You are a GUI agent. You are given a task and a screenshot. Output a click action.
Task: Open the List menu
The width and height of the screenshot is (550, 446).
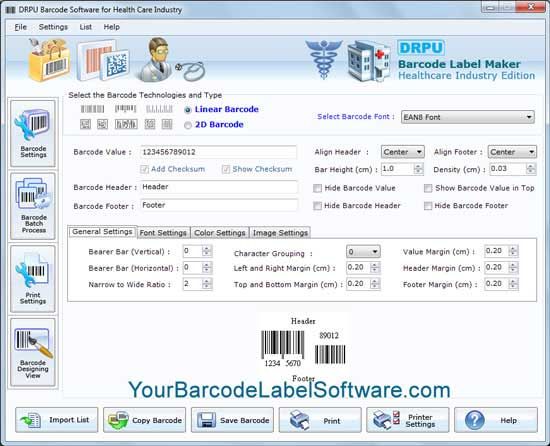point(86,27)
